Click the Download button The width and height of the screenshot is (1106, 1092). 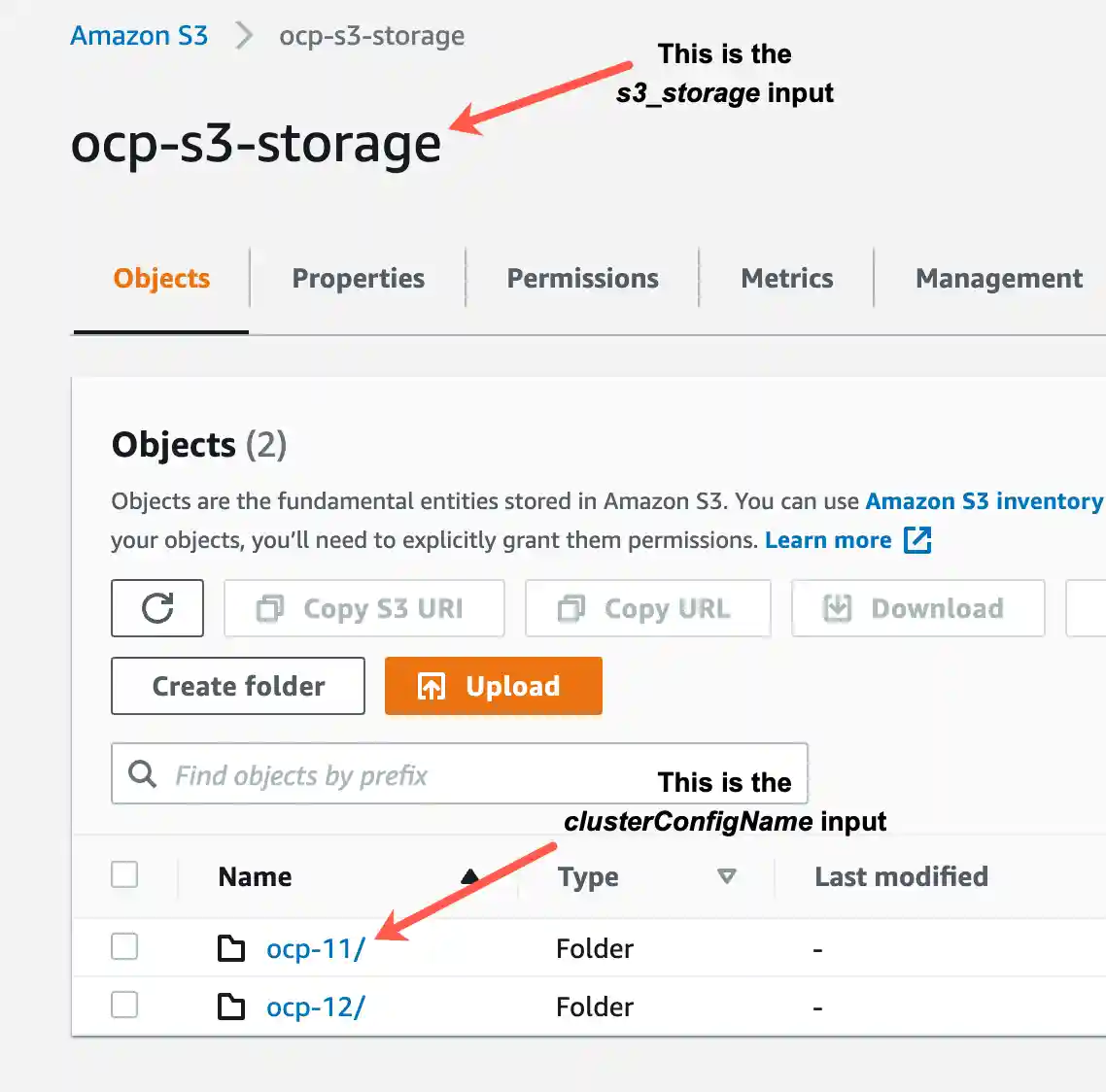[x=917, y=608]
